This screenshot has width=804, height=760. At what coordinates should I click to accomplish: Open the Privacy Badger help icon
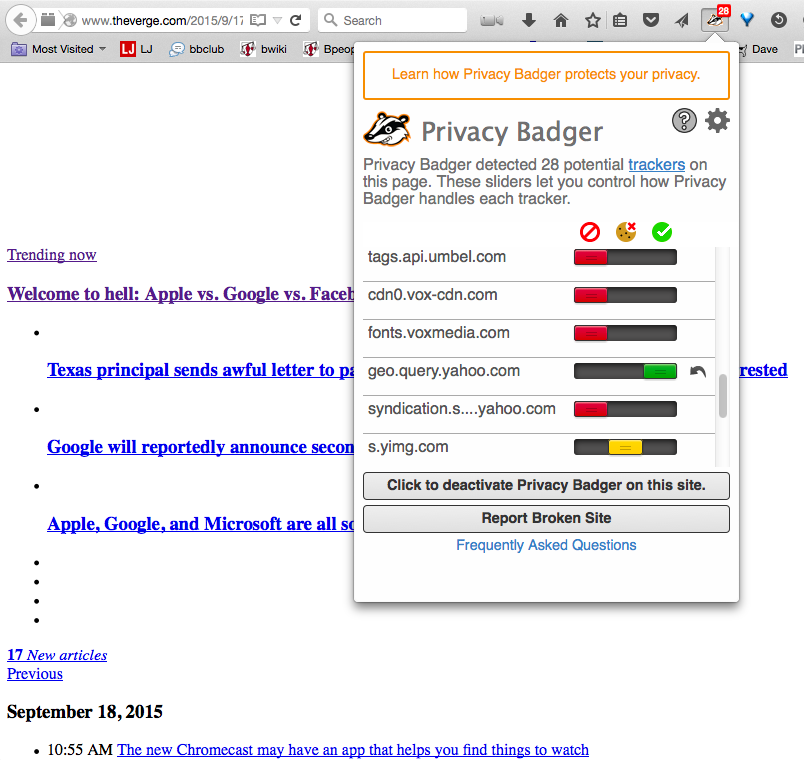(684, 121)
